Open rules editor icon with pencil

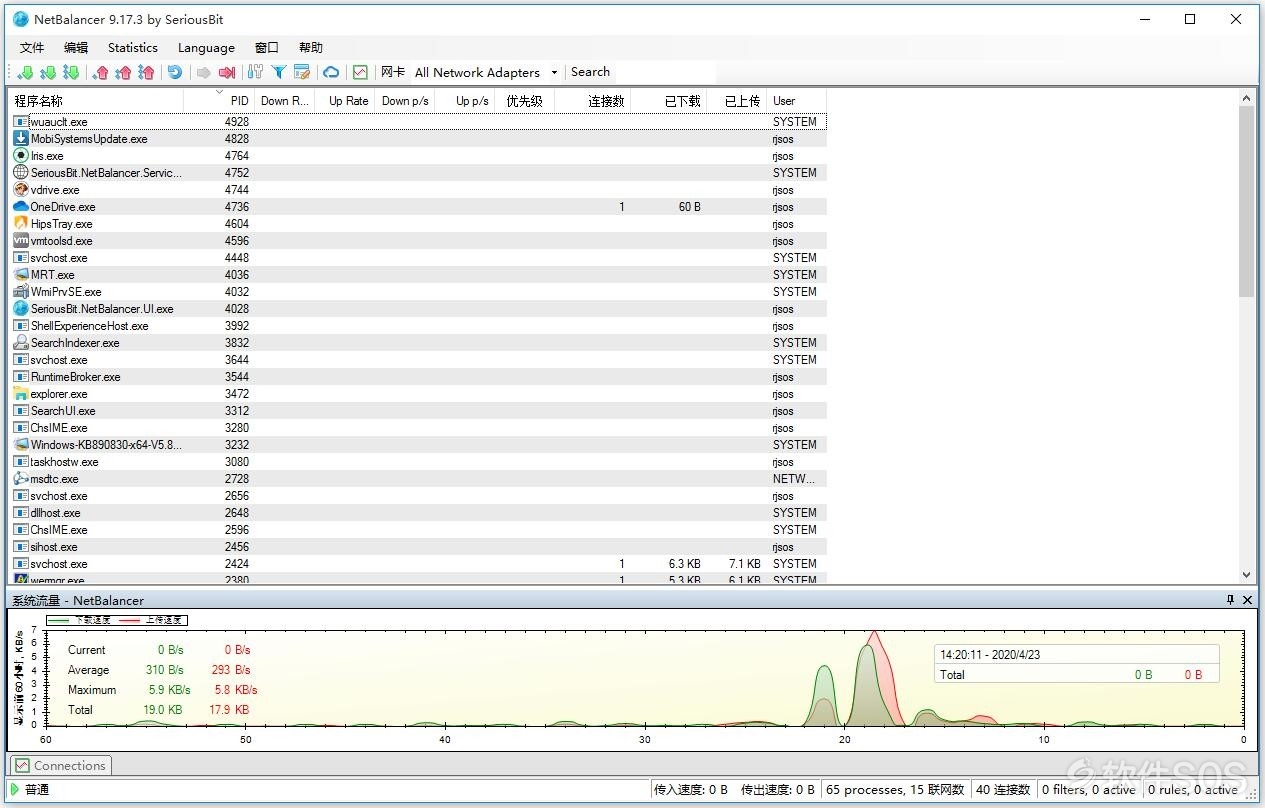pos(302,72)
